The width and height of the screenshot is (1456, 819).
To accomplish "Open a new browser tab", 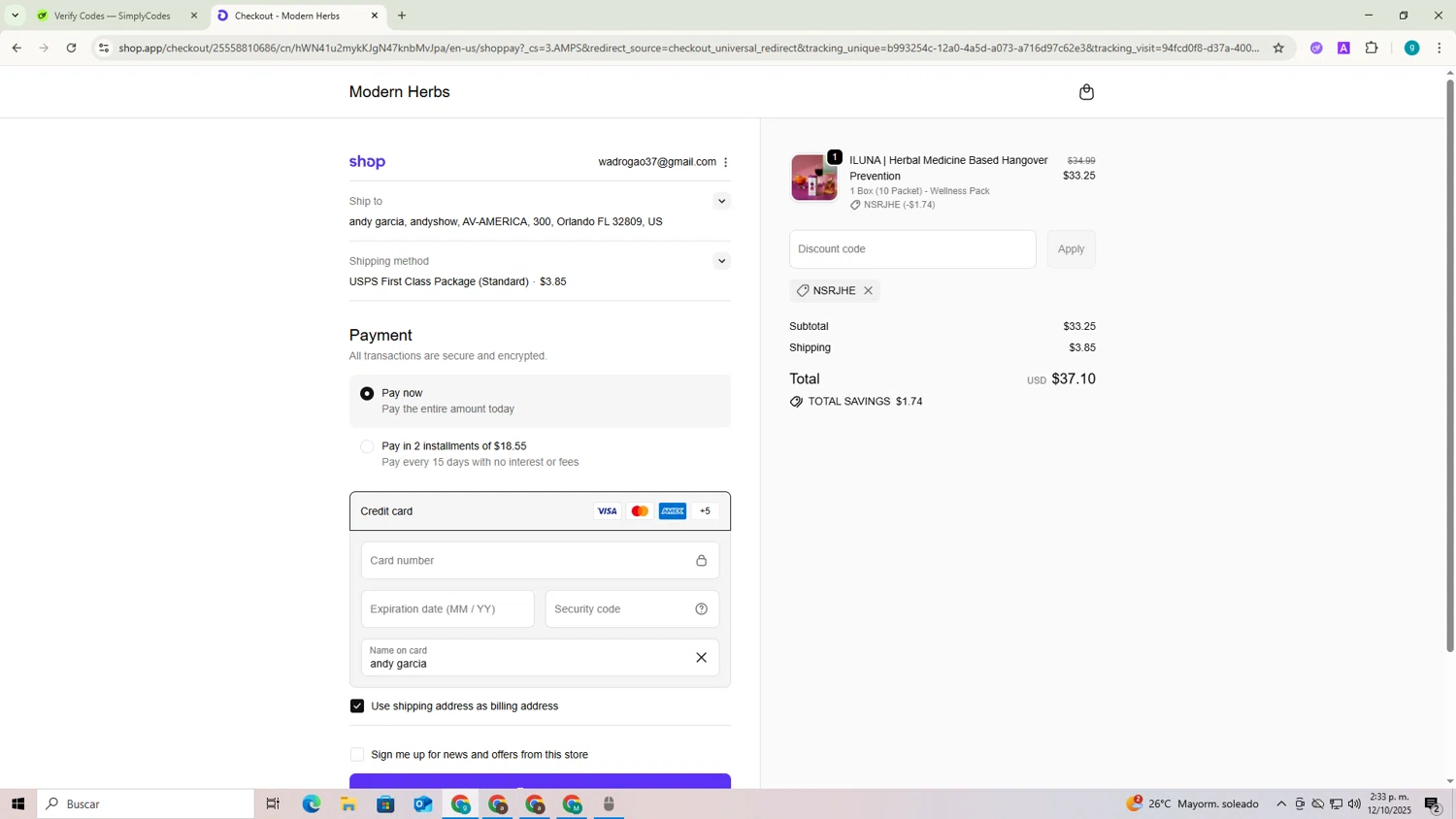I will pos(402,16).
